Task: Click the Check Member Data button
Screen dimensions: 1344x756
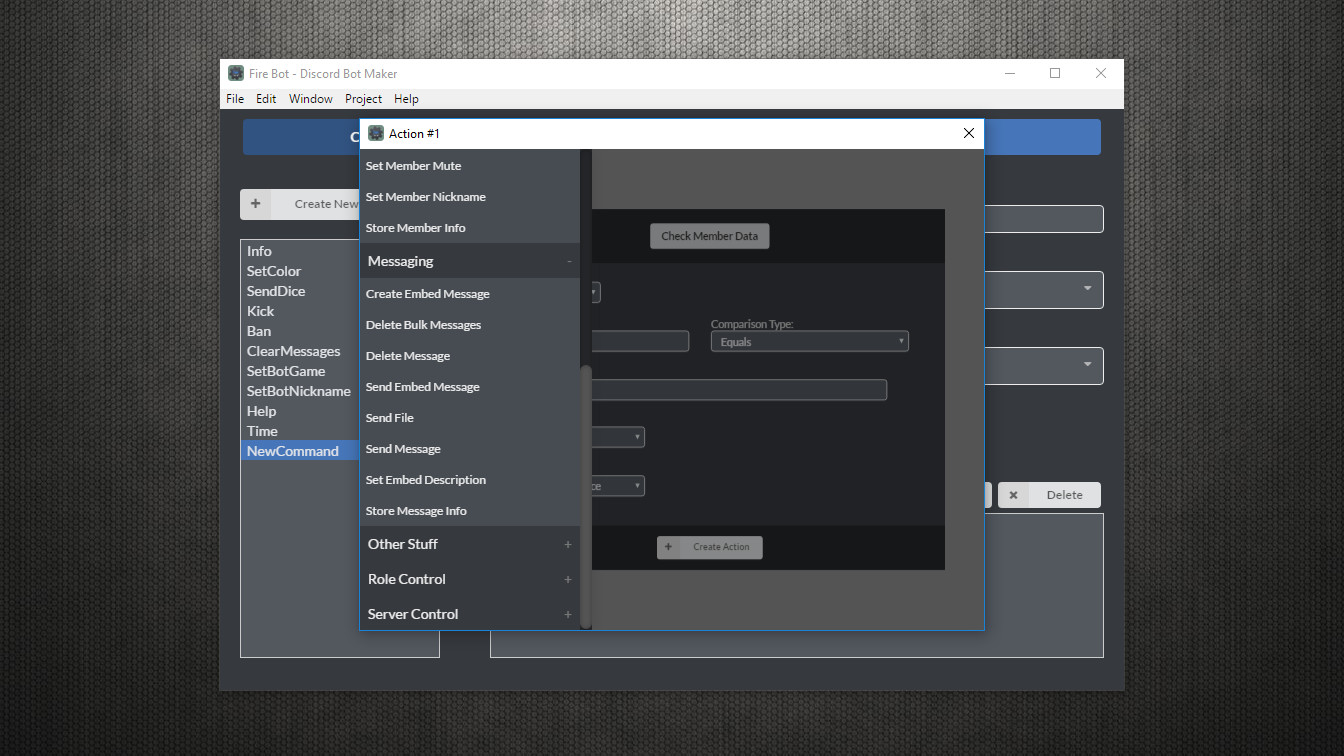Action: click(710, 236)
